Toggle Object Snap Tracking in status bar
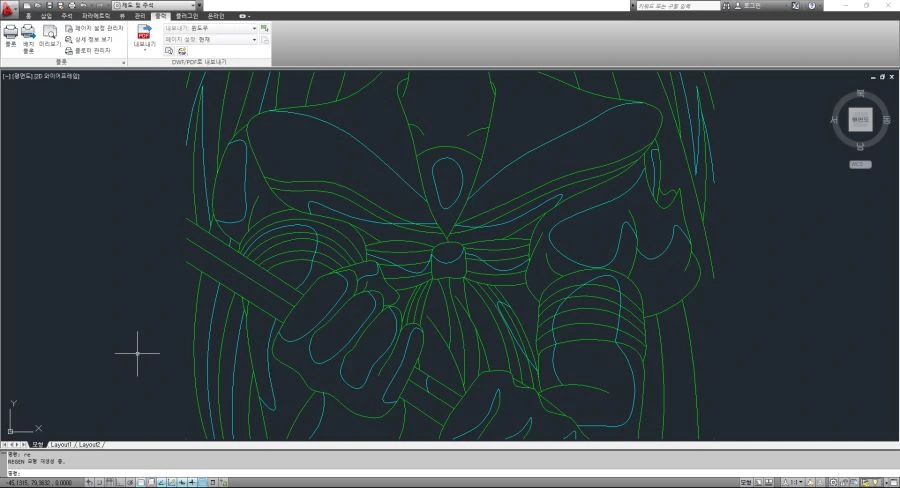Screen dimensions: 900x488 point(161,483)
